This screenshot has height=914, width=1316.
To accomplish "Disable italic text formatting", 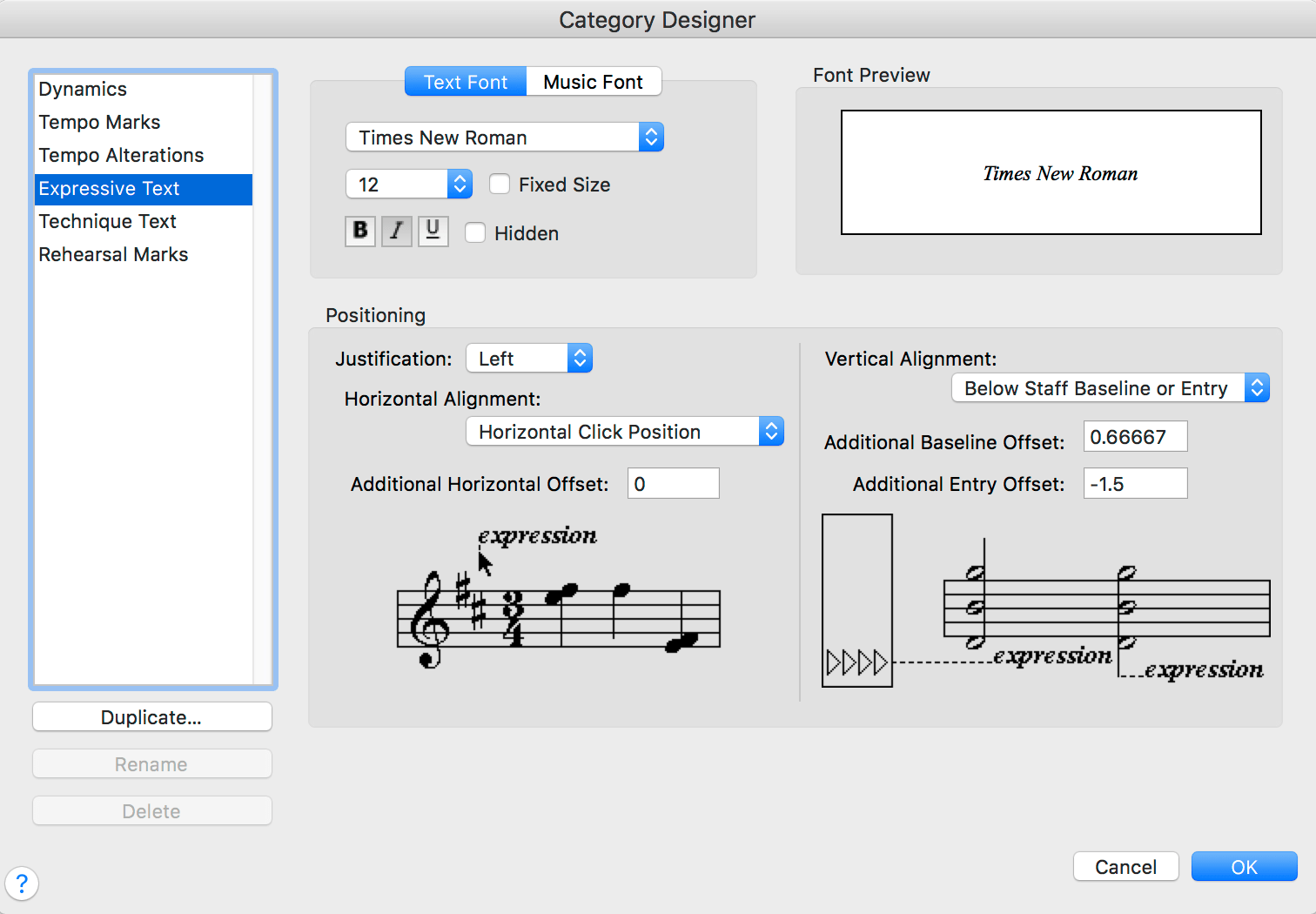I will (x=396, y=231).
